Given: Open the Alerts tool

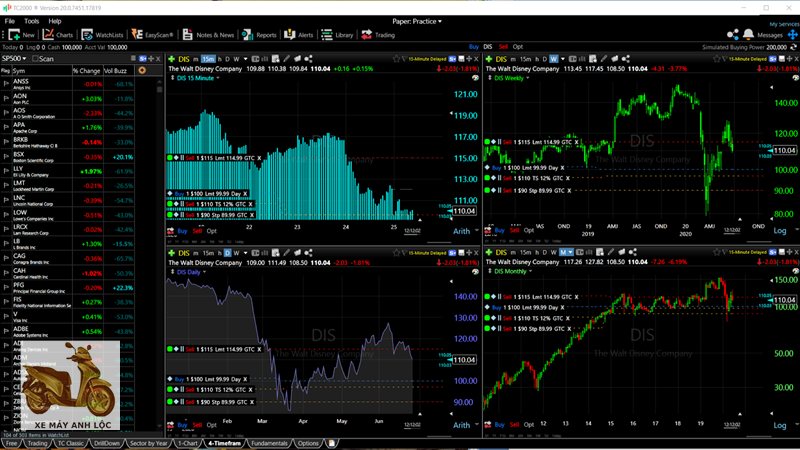Looking at the screenshot, I should pyautogui.click(x=298, y=35).
